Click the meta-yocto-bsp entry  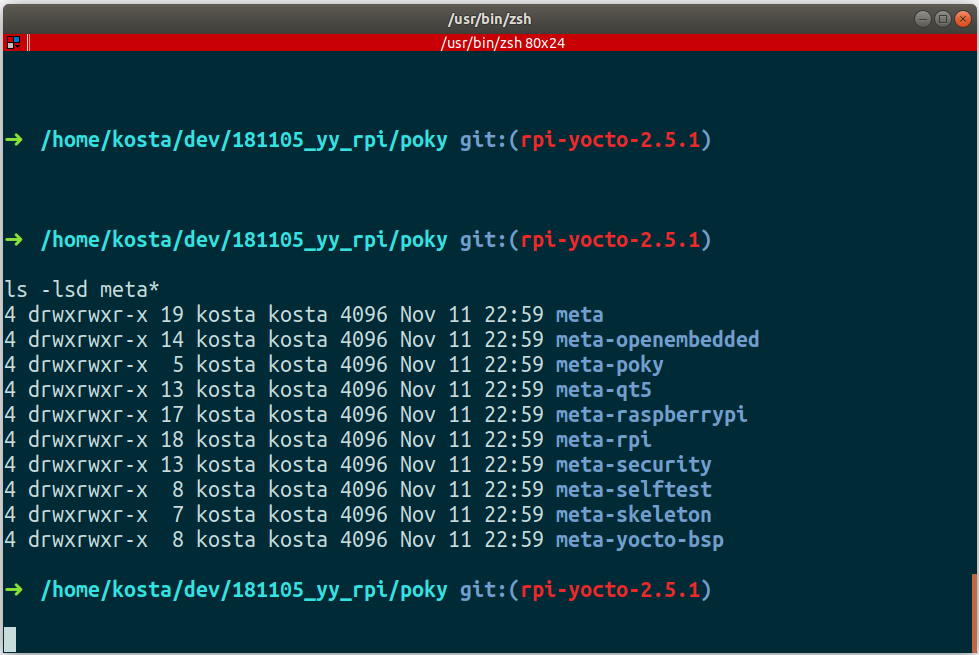coord(639,539)
